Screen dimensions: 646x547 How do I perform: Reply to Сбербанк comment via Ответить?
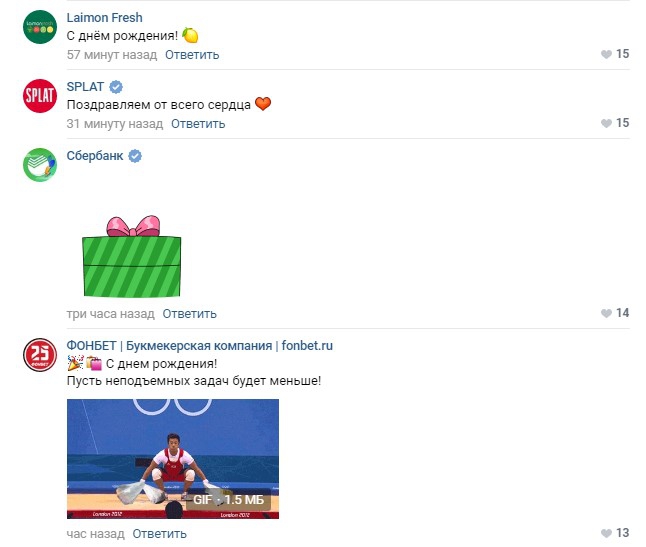click(x=190, y=314)
